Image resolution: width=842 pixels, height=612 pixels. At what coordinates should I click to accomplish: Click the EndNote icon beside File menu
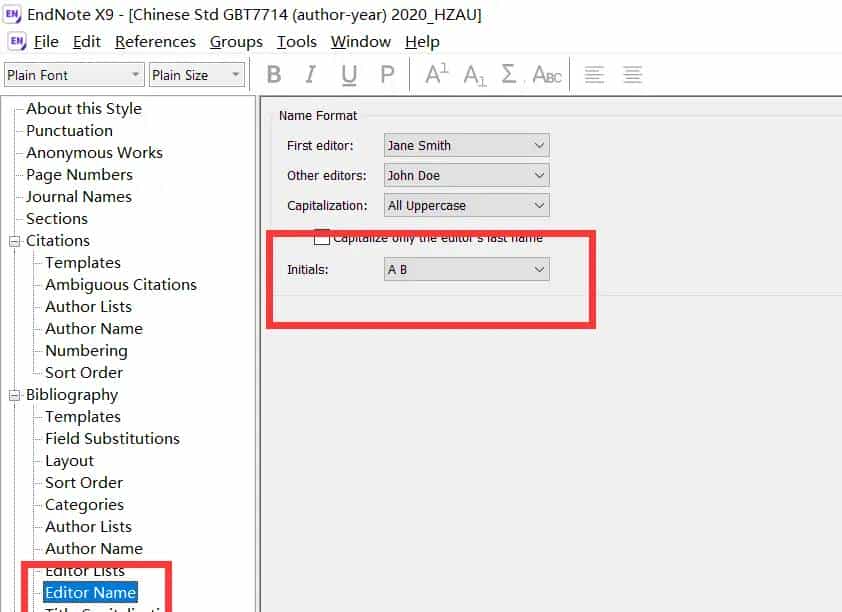(17, 41)
